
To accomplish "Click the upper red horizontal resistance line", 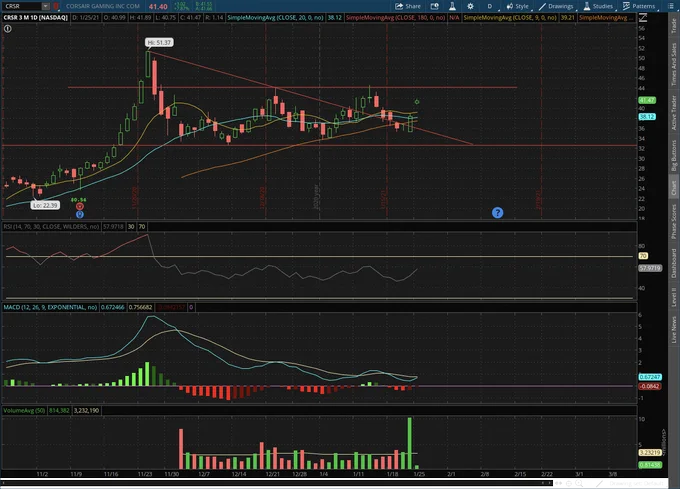I will coord(292,88).
